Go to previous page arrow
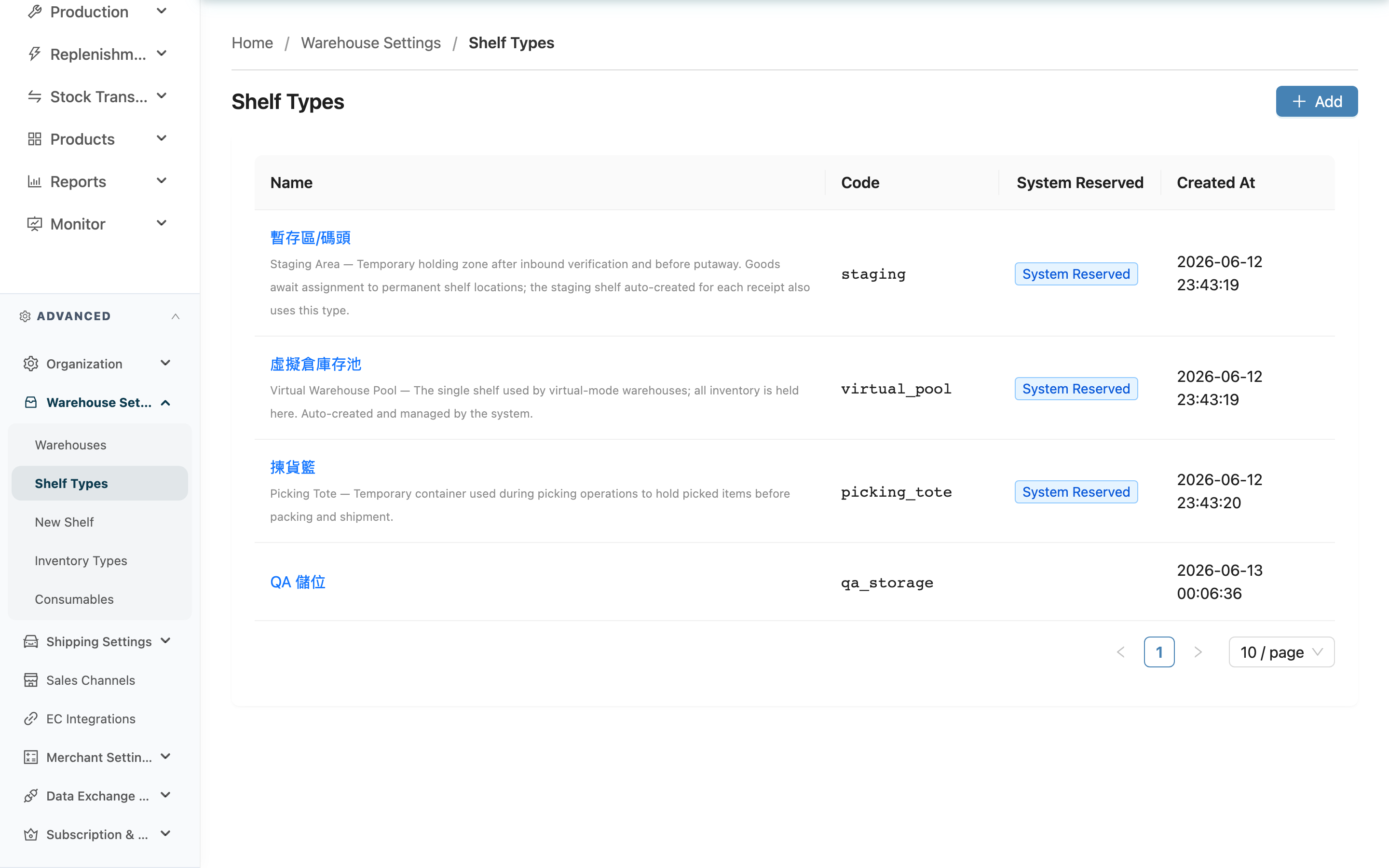Viewport: 1389px width, 868px height. tap(1120, 652)
